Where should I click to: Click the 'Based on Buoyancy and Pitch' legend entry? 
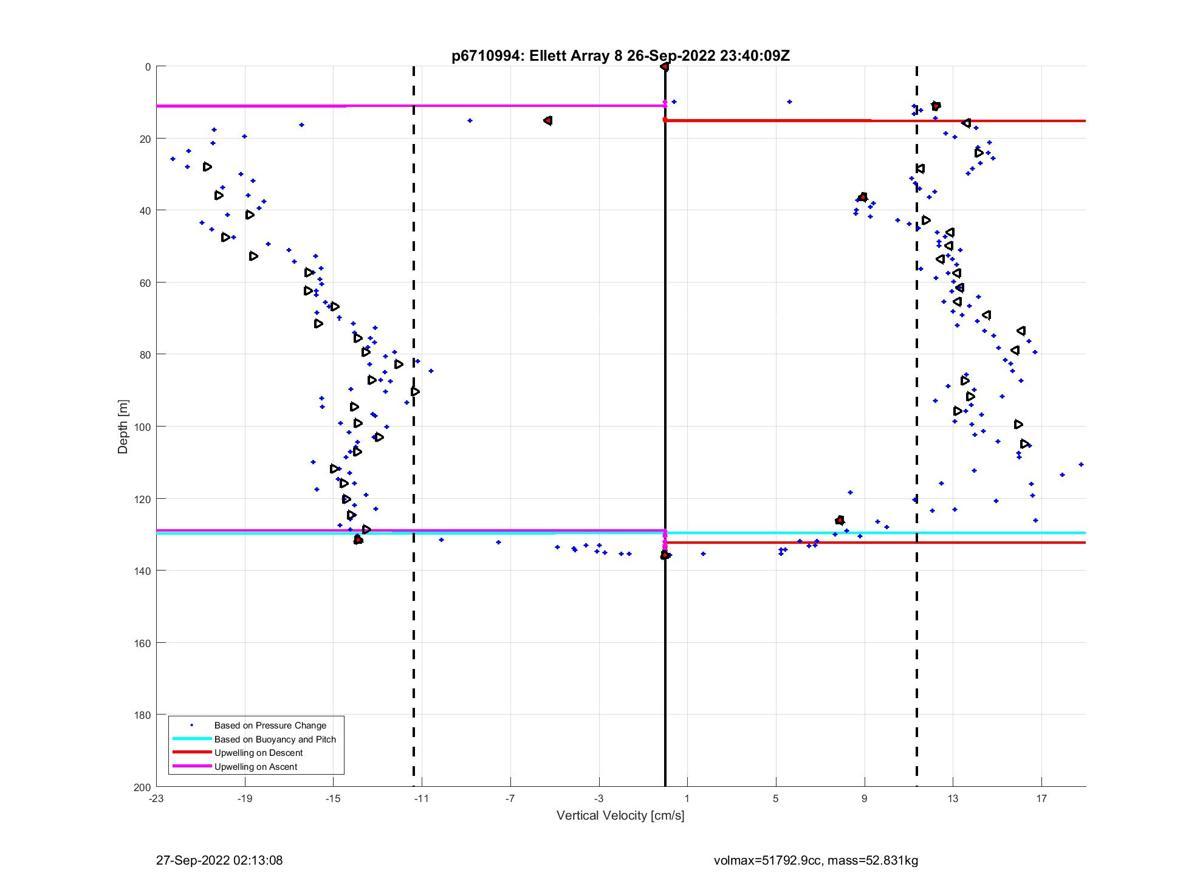pos(275,739)
